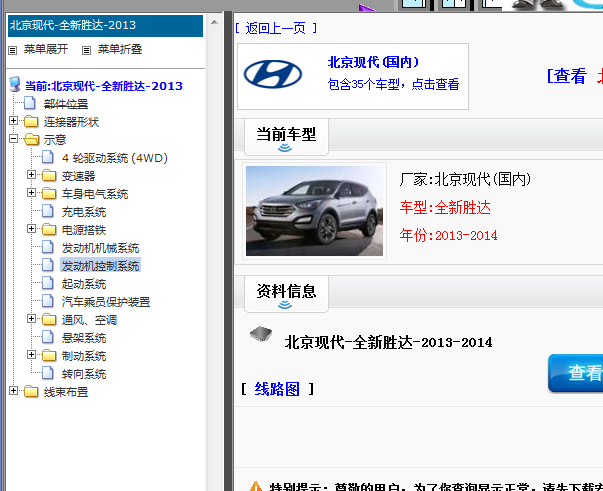Click the page icon for 发动机控制系统

tap(48, 265)
